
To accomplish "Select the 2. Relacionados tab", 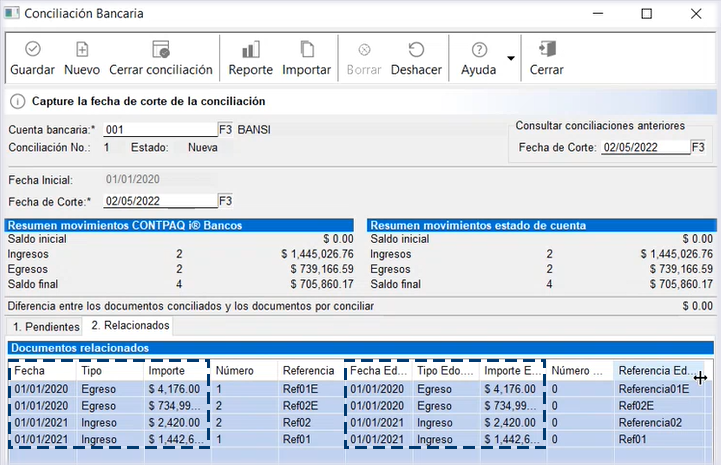I will [x=130, y=325].
